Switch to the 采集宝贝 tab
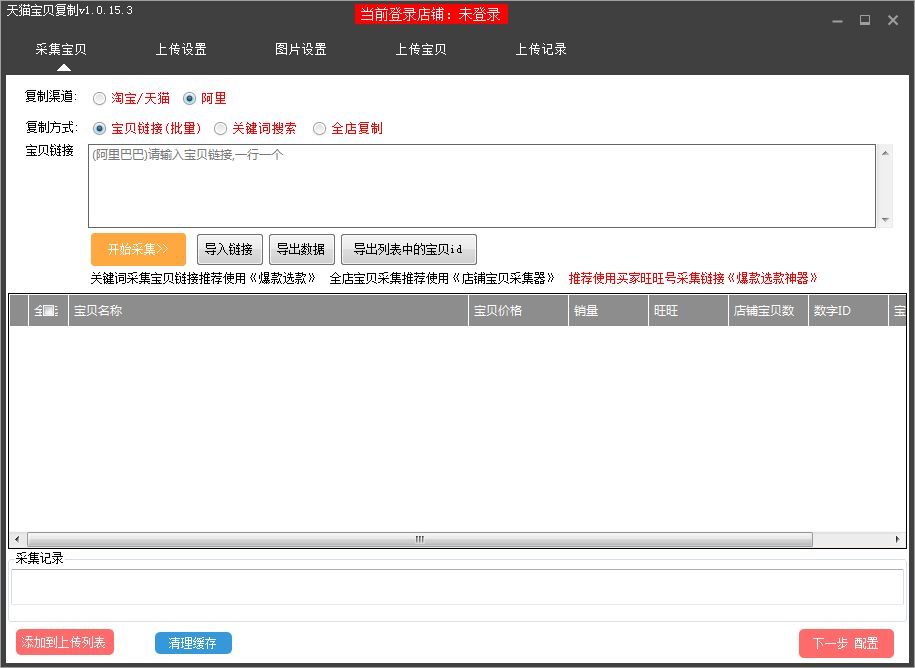Viewport: 915px width, 668px height. tap(61, 50)
